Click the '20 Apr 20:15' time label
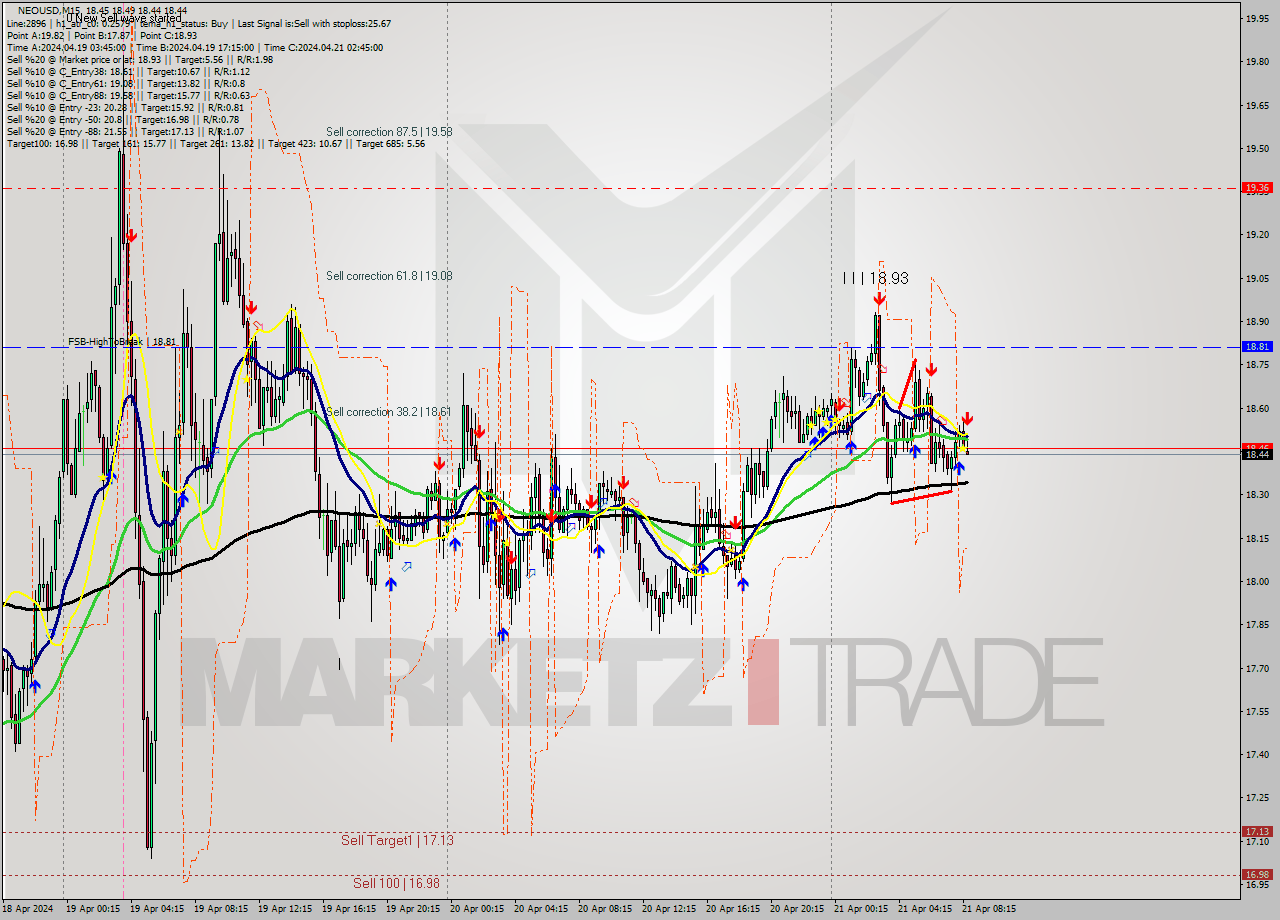The height and width of the screenshot is (920, 1280). [x=797, y=909]
